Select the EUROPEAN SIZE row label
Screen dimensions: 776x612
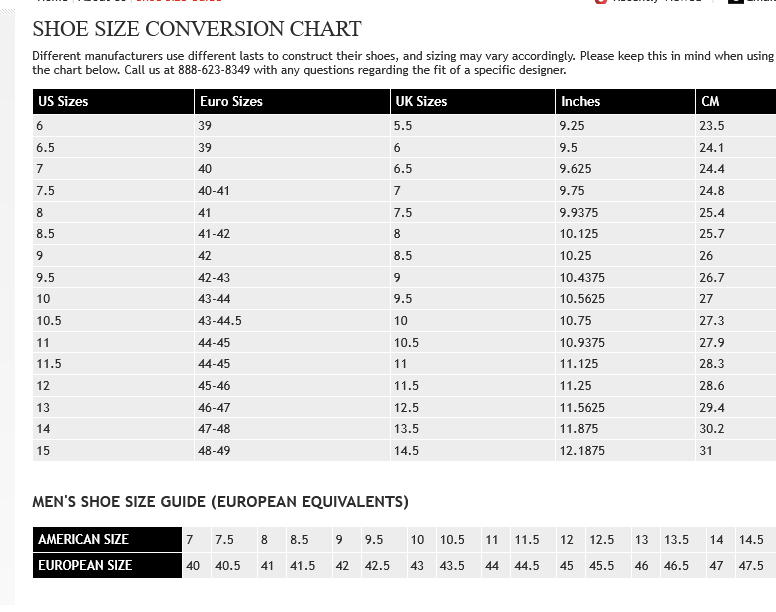point(107,565)
